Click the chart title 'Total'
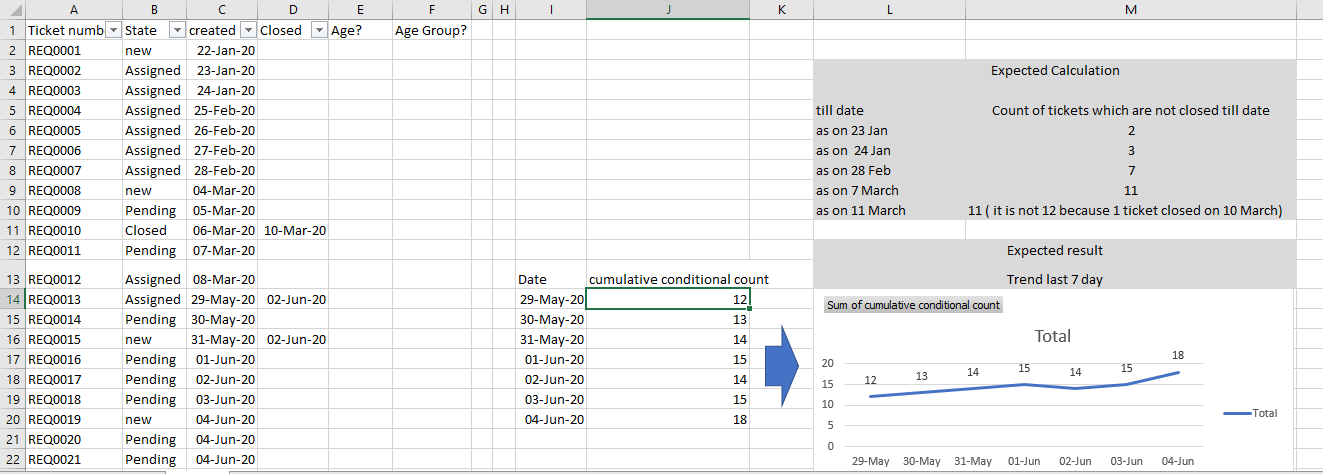This screenshot has height=474, width=1323. pos(1052,336)
